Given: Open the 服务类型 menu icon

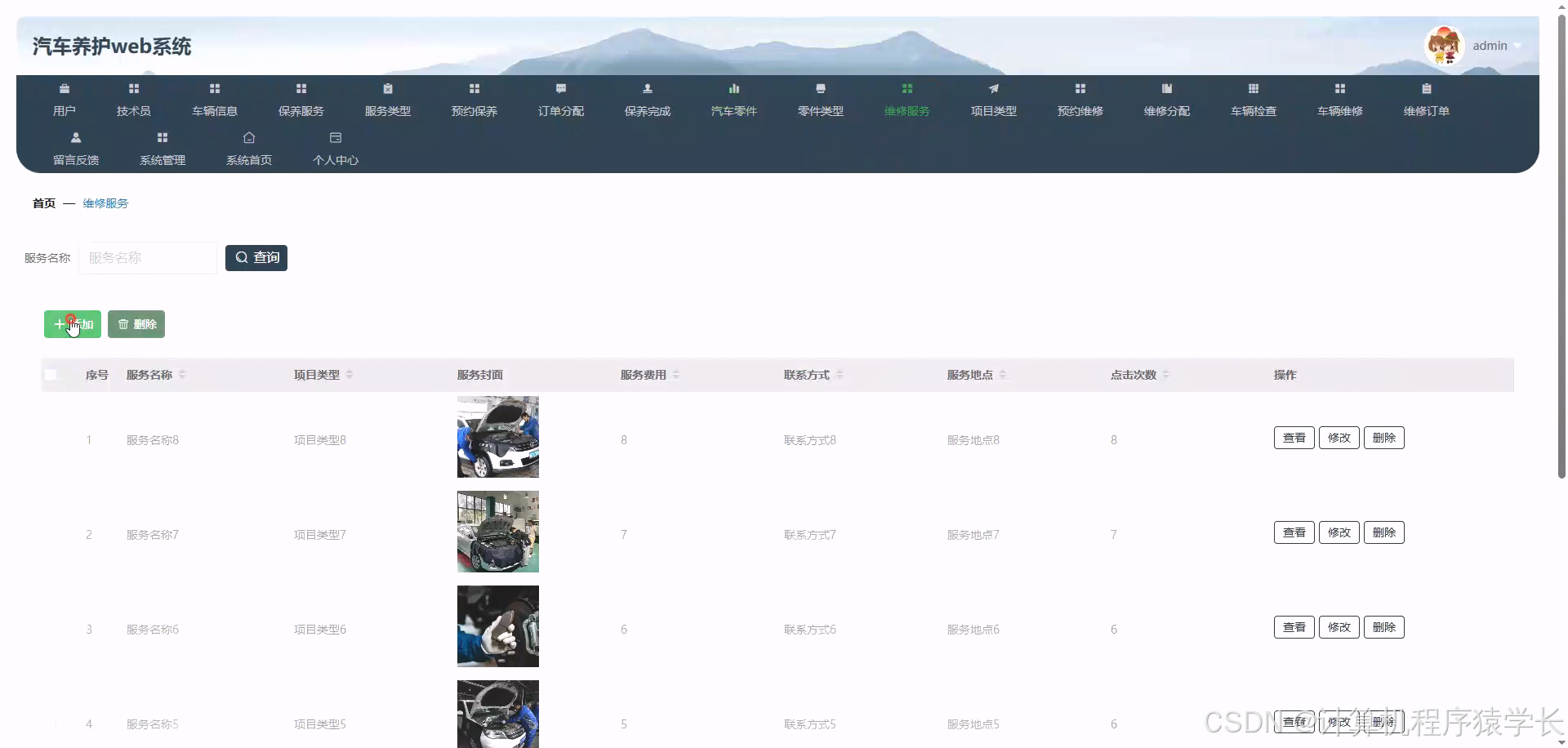Looking at the screenshot, I should pos(388,88).
